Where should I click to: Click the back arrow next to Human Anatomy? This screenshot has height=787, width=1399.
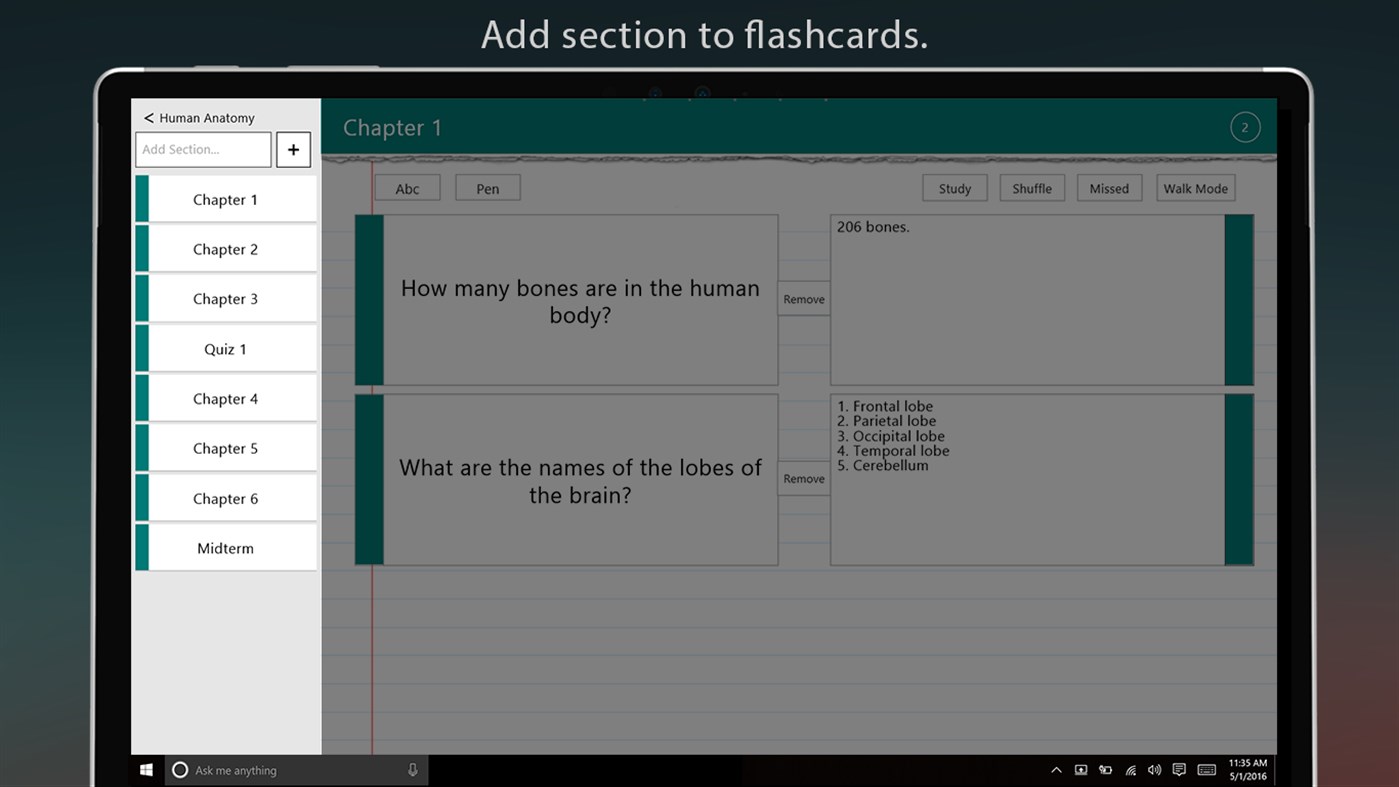tap(148, 117)
